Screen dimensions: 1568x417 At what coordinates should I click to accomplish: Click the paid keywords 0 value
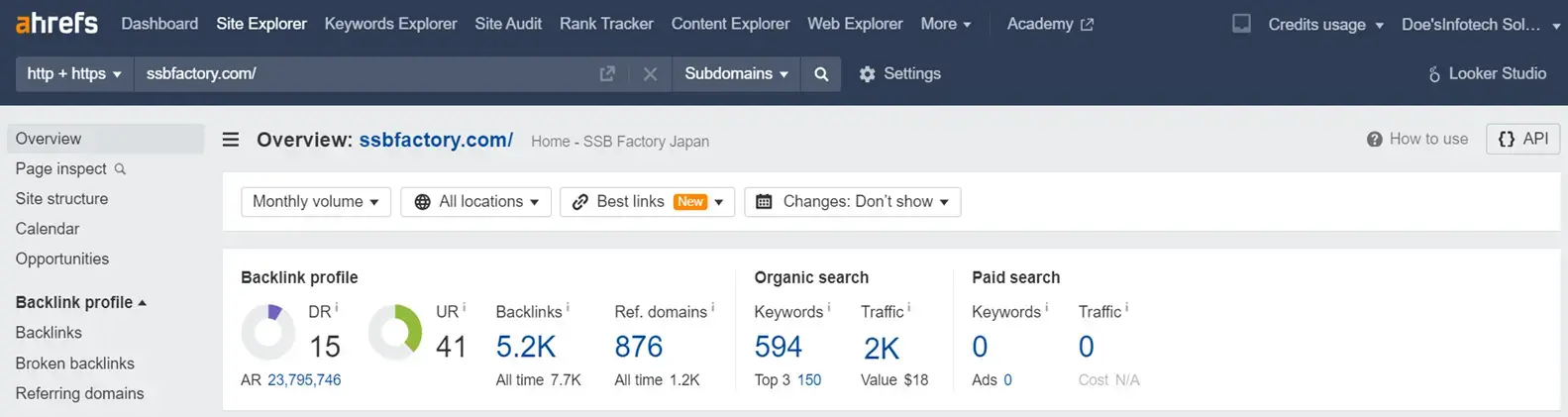(980, 347)
